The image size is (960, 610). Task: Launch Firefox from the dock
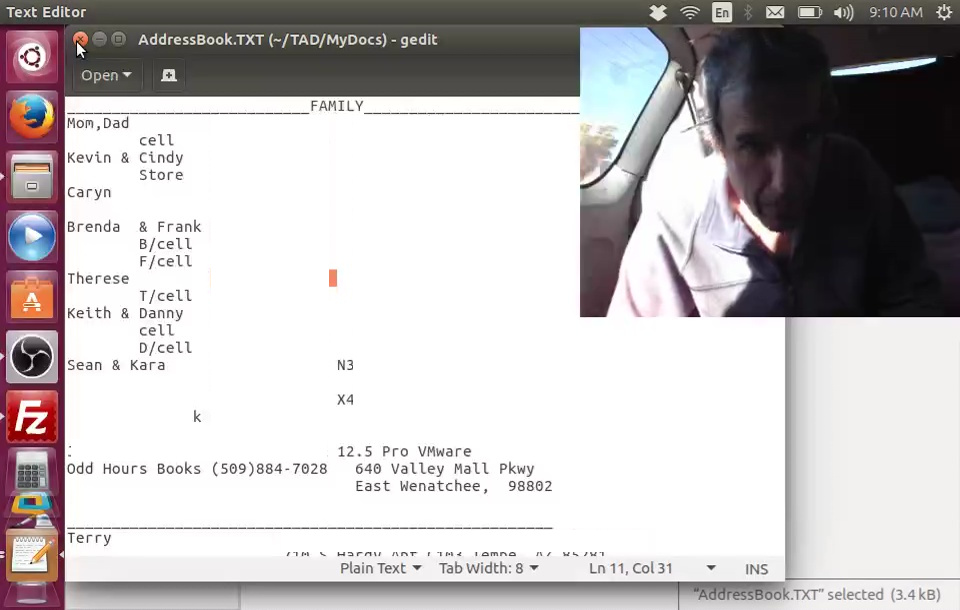coord(32,116)
